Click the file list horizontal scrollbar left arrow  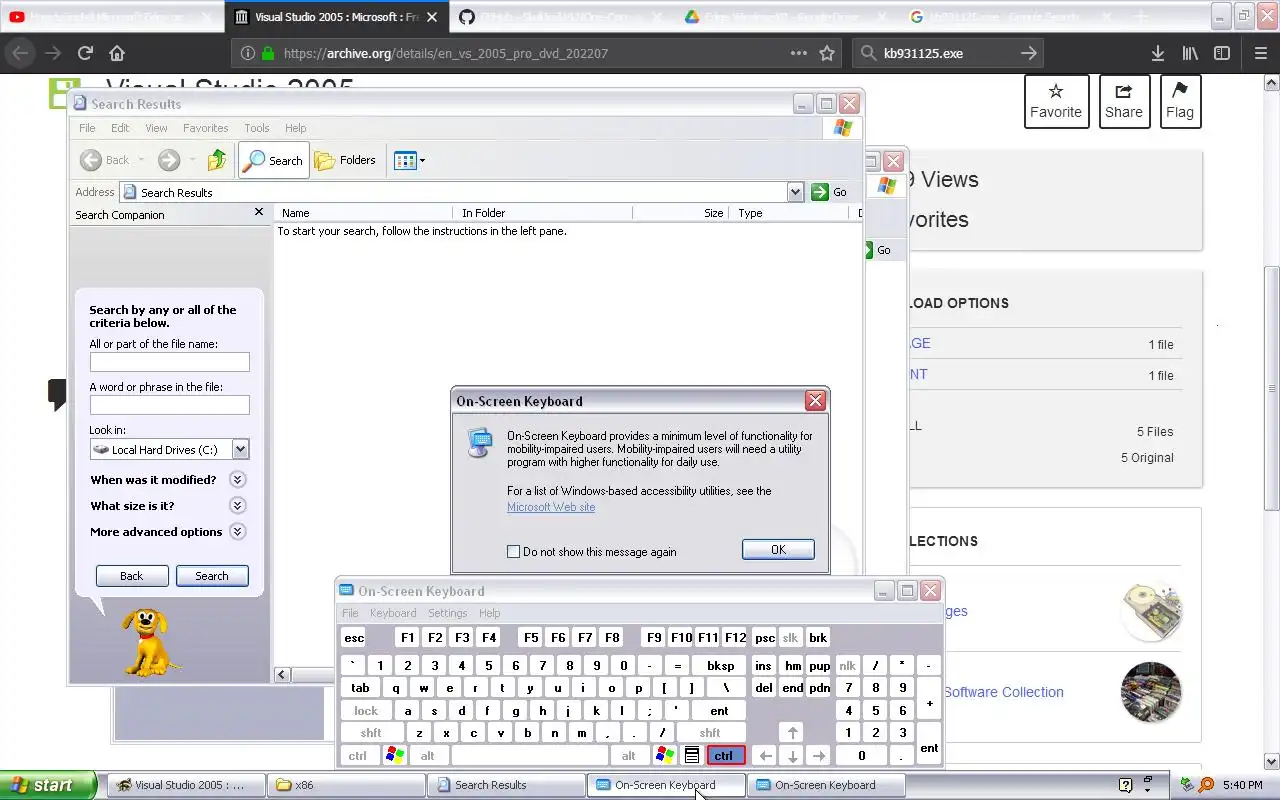click(x=282, y=675)
